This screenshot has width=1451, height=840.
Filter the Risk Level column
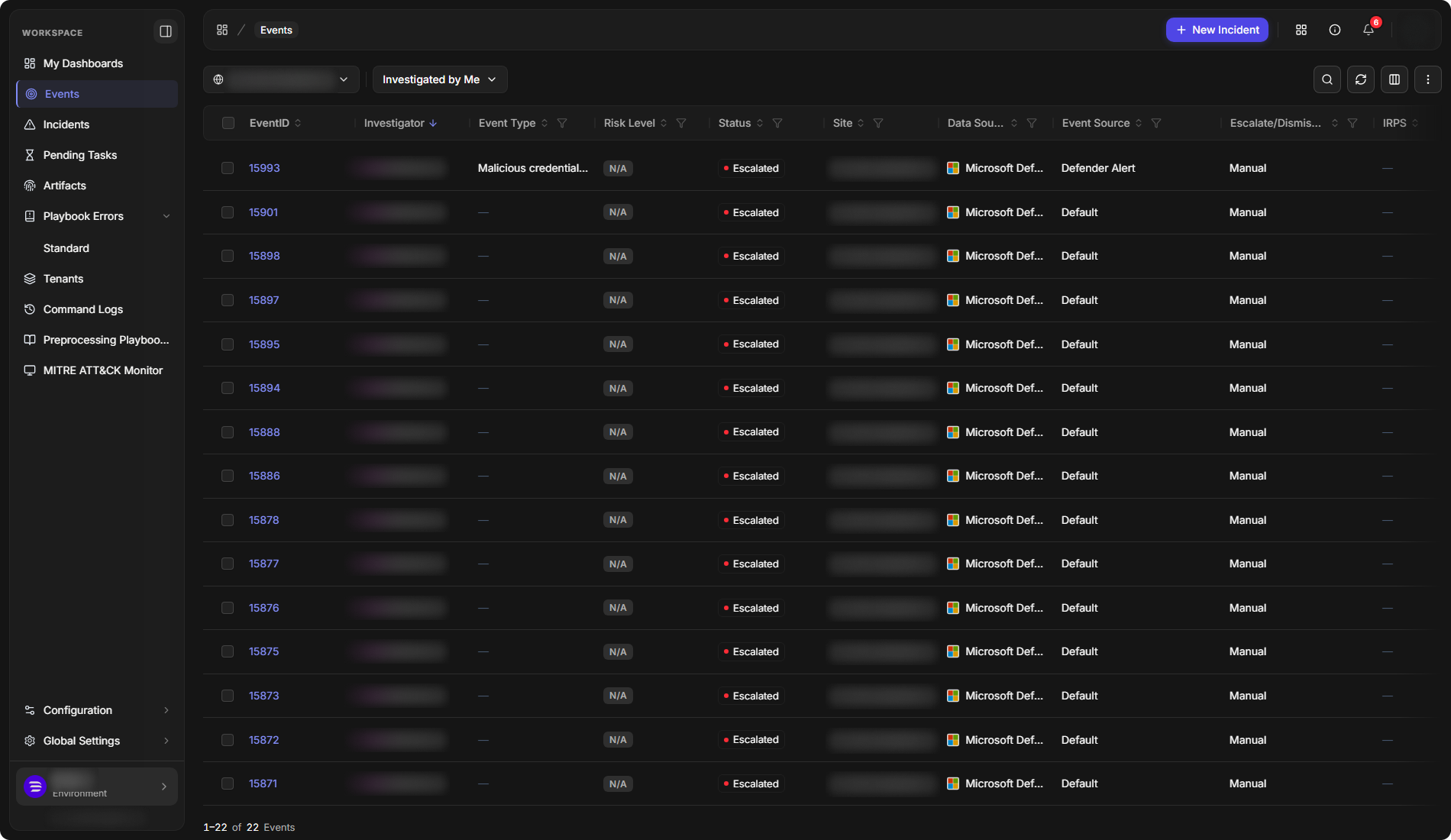tap(681, 123)
